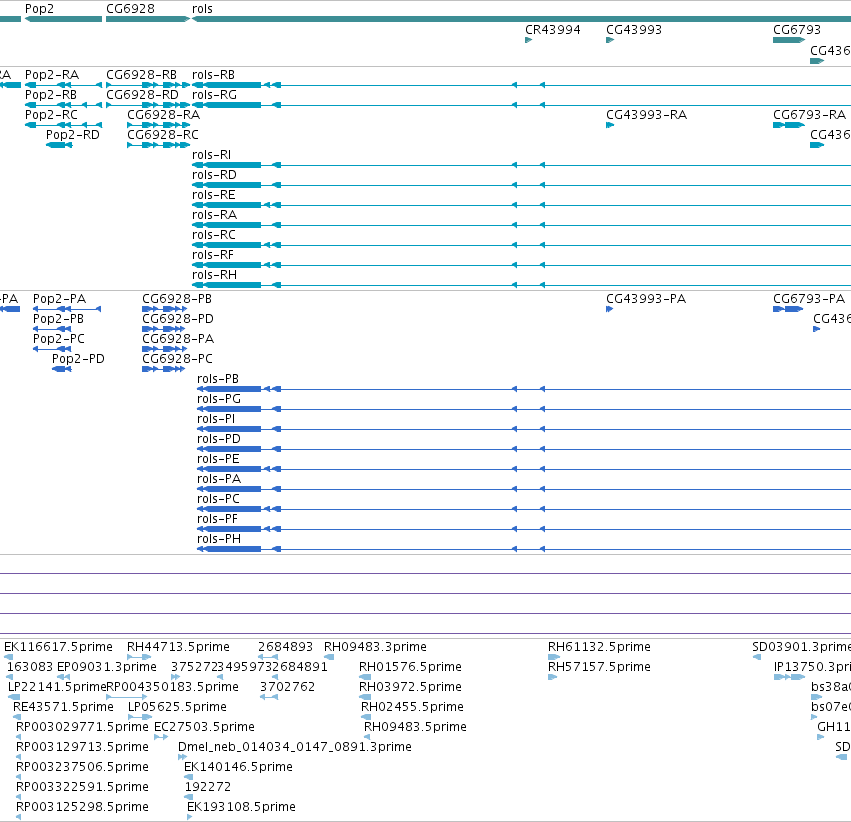This screenshot has height=822, width=851.
Task: Select the CG6793-PA protein label
Action: (809, 299)
